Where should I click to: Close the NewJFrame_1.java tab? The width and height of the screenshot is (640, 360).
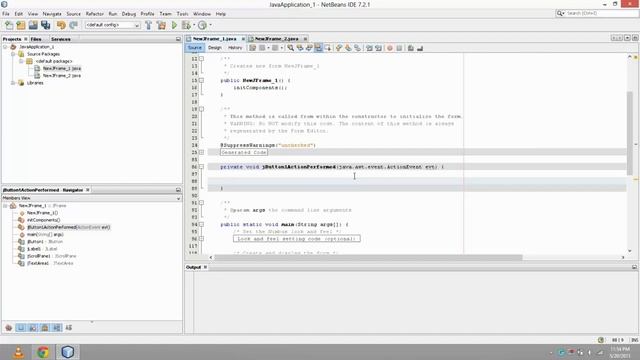pyautogui.click(x=243, y=39)
